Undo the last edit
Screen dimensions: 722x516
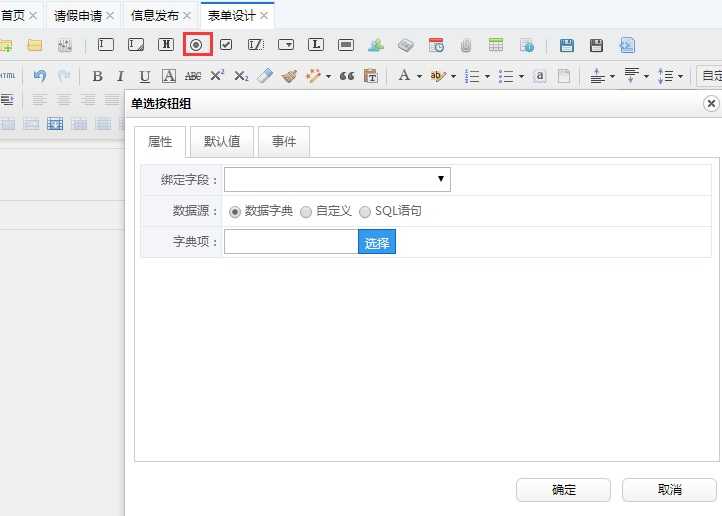[40, 75]
